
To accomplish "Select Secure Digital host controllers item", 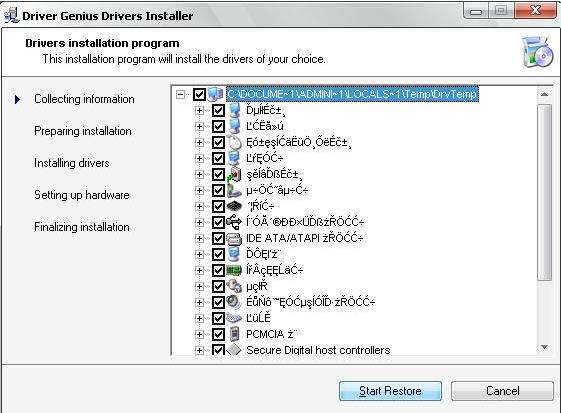I will click(318, 350).
